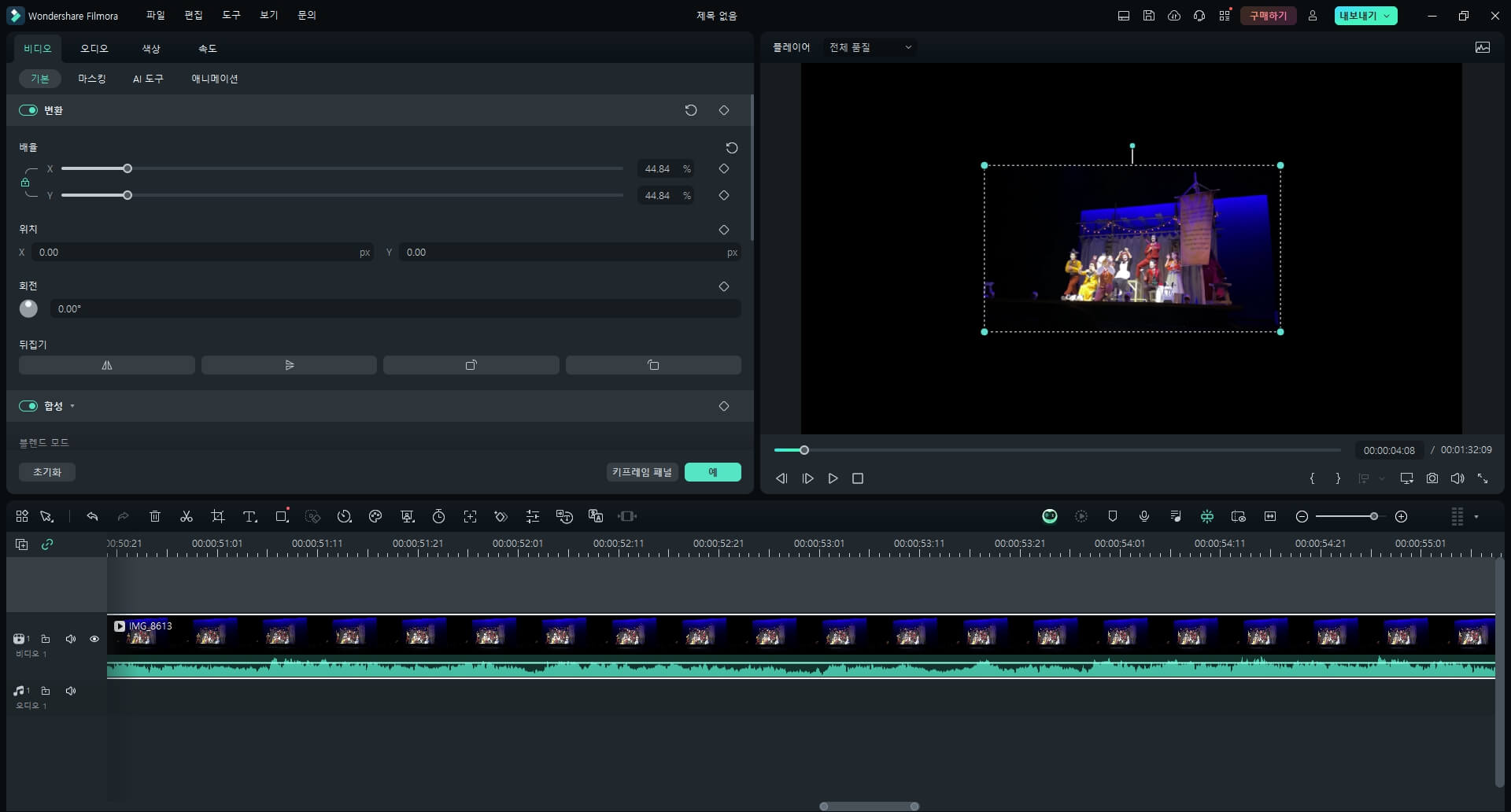Click the 키프레임 패널 button
1511x812 pixels.
(x=642, y=472)
